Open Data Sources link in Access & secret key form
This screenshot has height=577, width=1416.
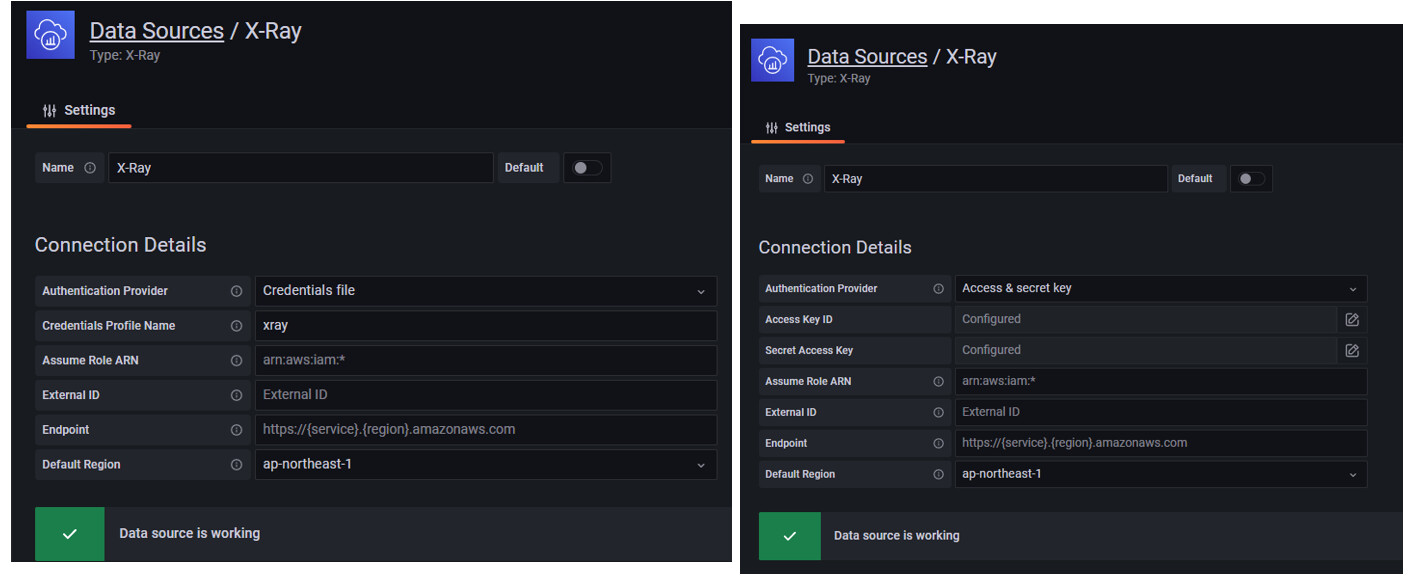[x=867, y=57]
